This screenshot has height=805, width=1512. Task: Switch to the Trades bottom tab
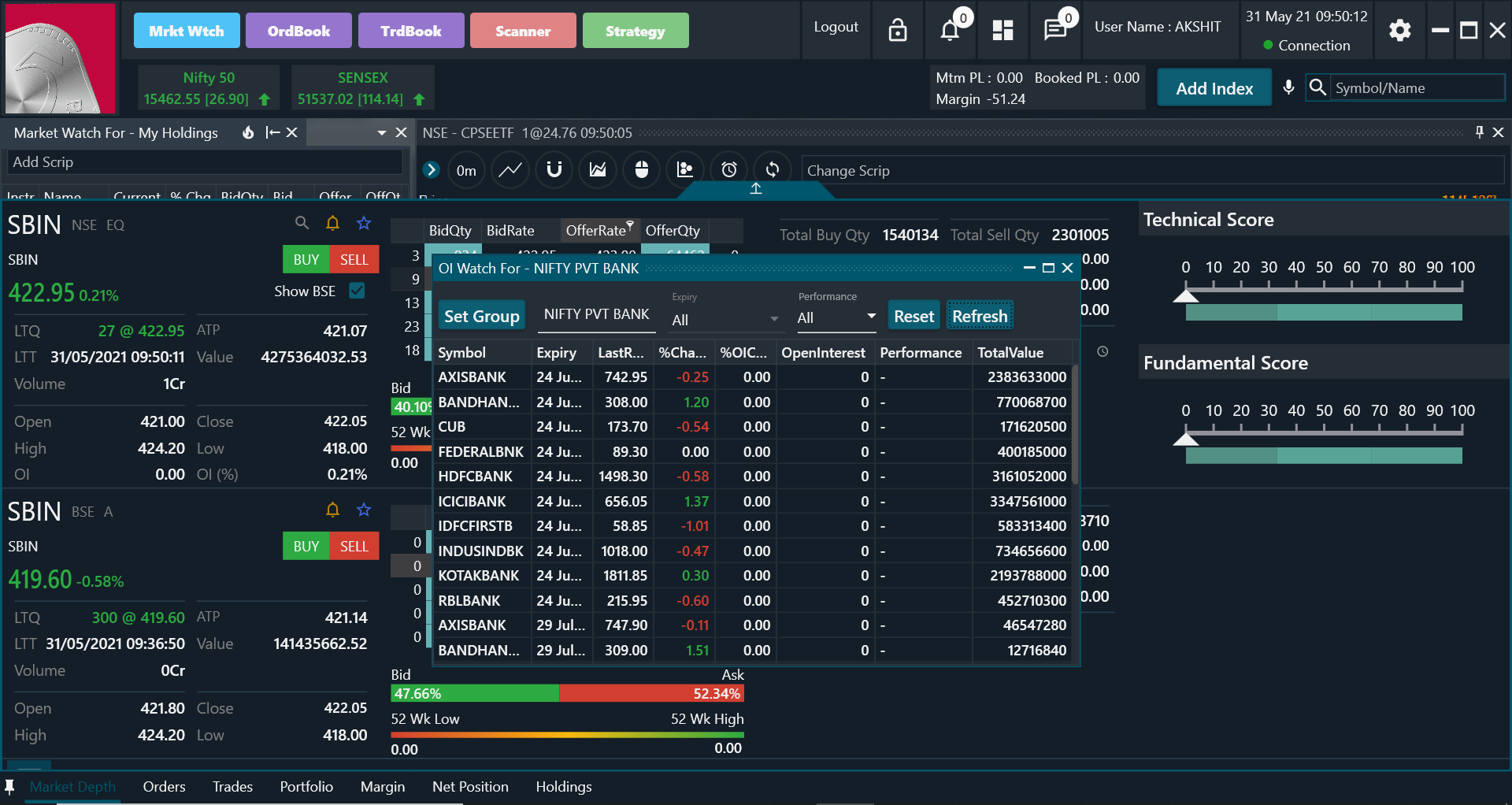(232, 786)
